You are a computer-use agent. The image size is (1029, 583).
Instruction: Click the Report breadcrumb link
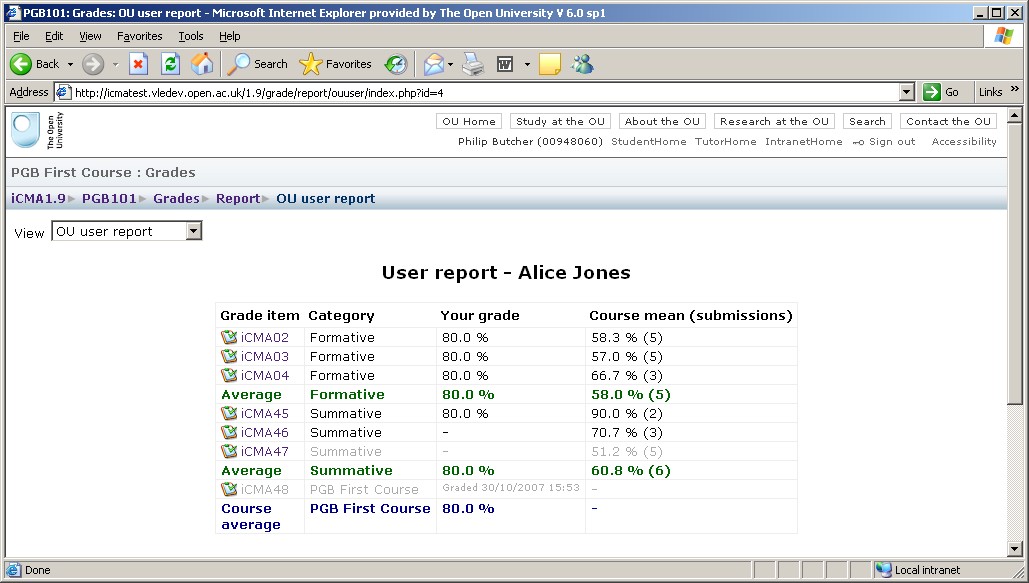[x=238, y=199]
